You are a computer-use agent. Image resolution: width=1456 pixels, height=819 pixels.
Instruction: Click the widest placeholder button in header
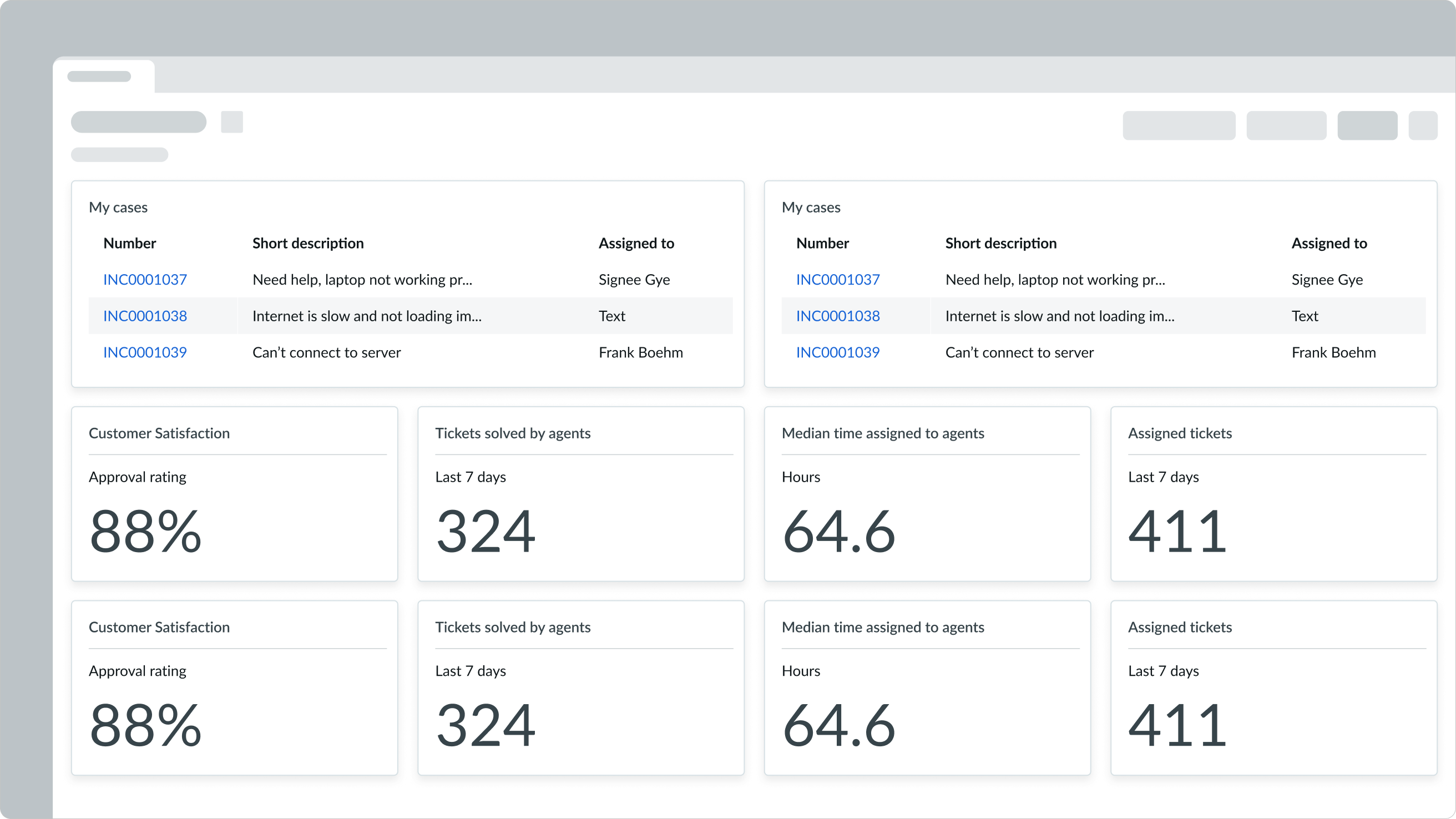click(1179, 125)
